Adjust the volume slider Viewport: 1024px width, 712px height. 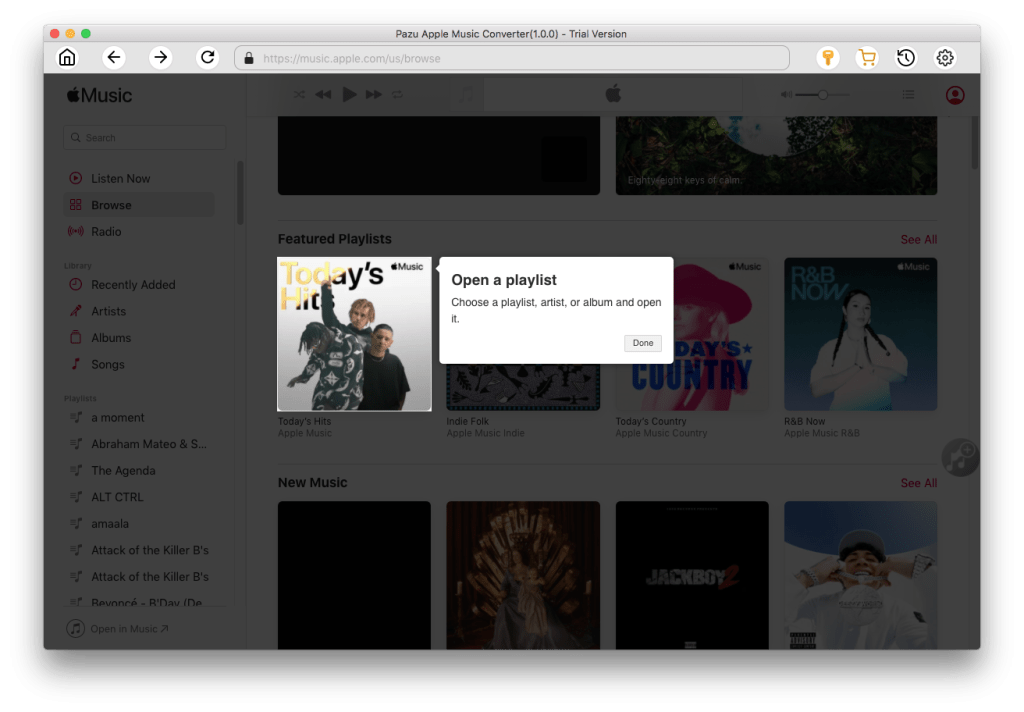pos(822,95)
